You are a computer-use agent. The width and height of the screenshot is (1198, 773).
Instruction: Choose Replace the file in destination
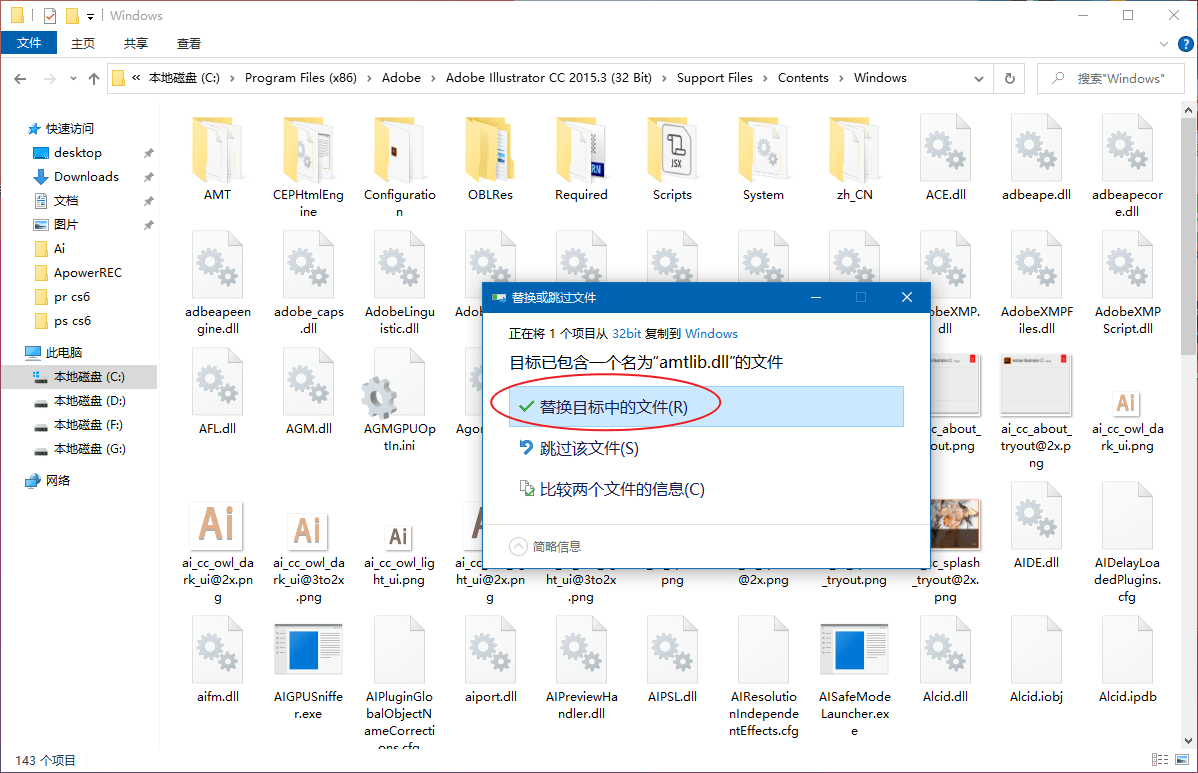[706, 406]
